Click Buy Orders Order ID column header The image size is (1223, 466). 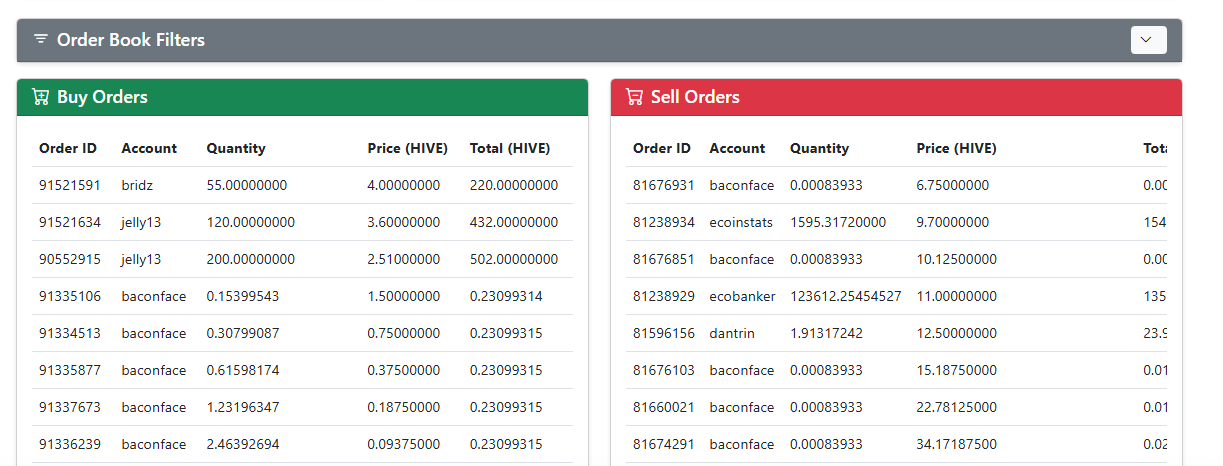68,148
